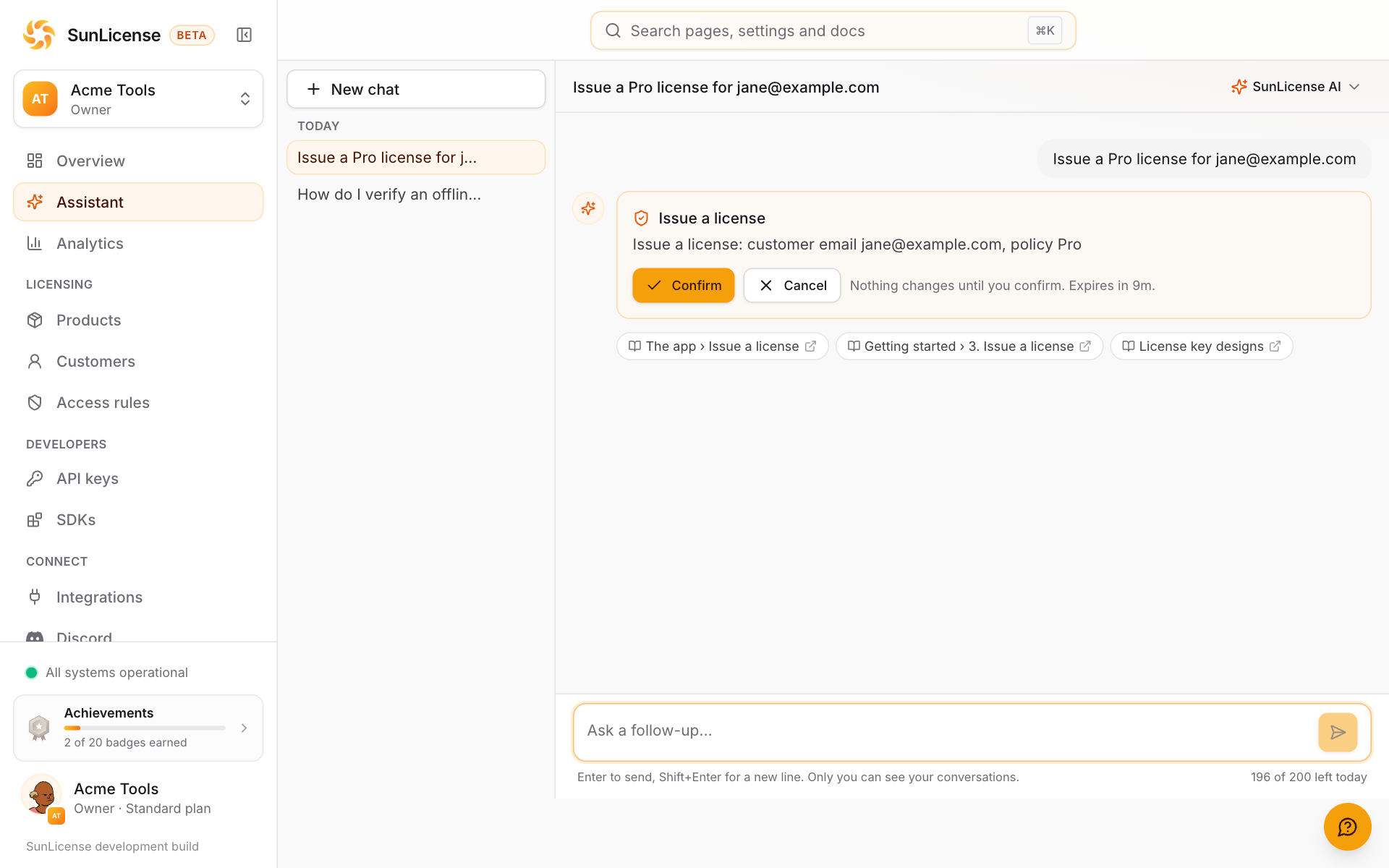Focus the search pages, settings and docs field
Viewport: 1389px width, 868px height.
pos(833,30)
